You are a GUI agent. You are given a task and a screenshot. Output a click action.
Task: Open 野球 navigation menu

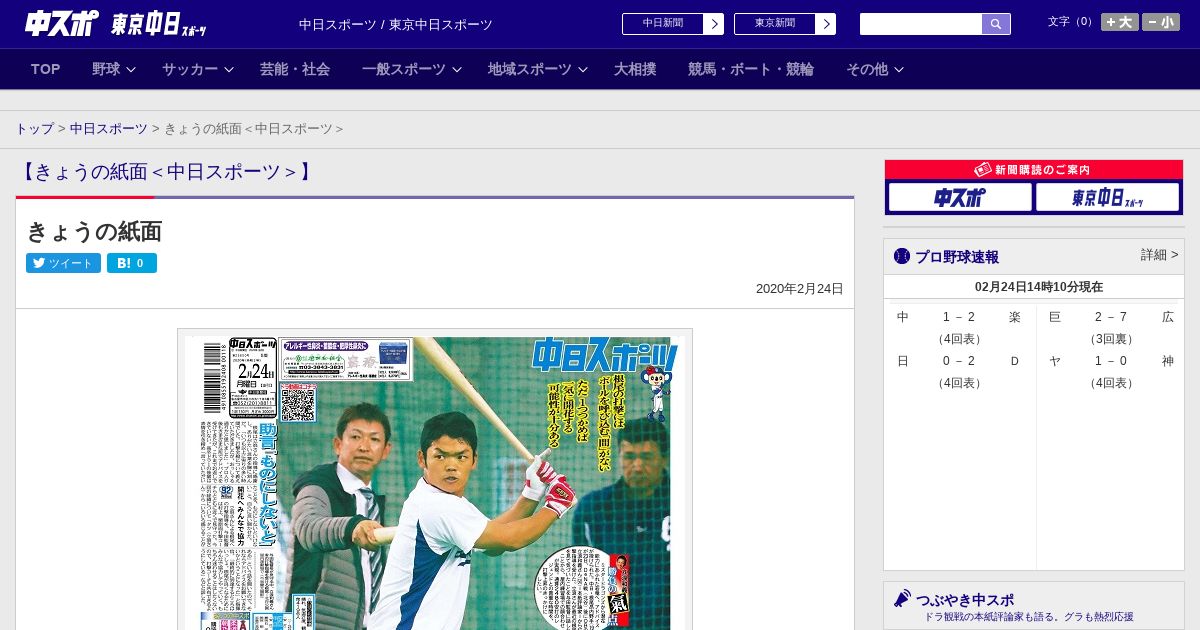tap(106, 69)
